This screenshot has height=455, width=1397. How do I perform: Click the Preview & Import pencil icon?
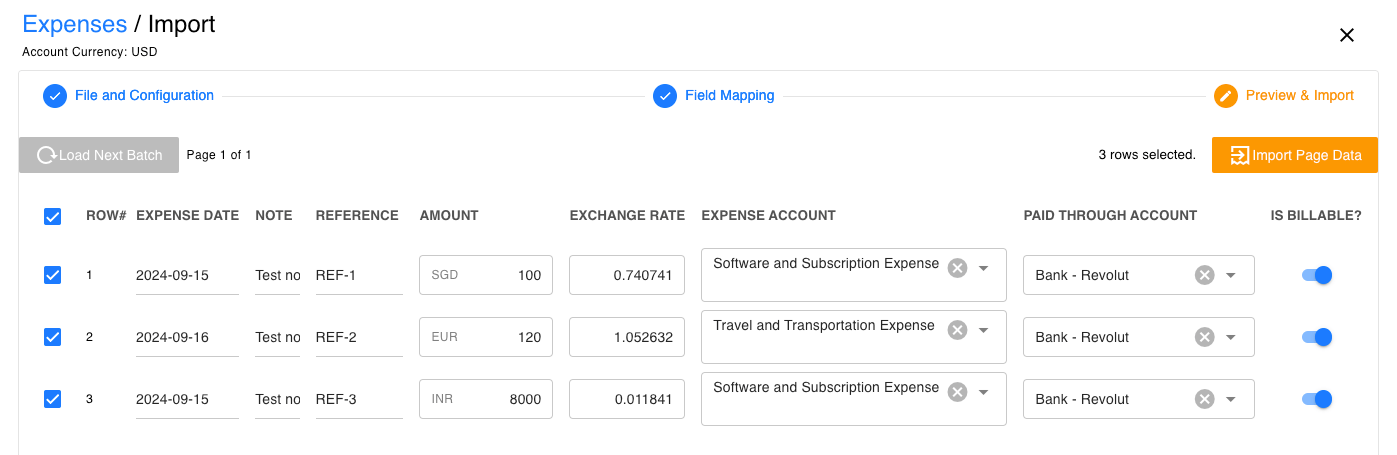pos(1226,96)
